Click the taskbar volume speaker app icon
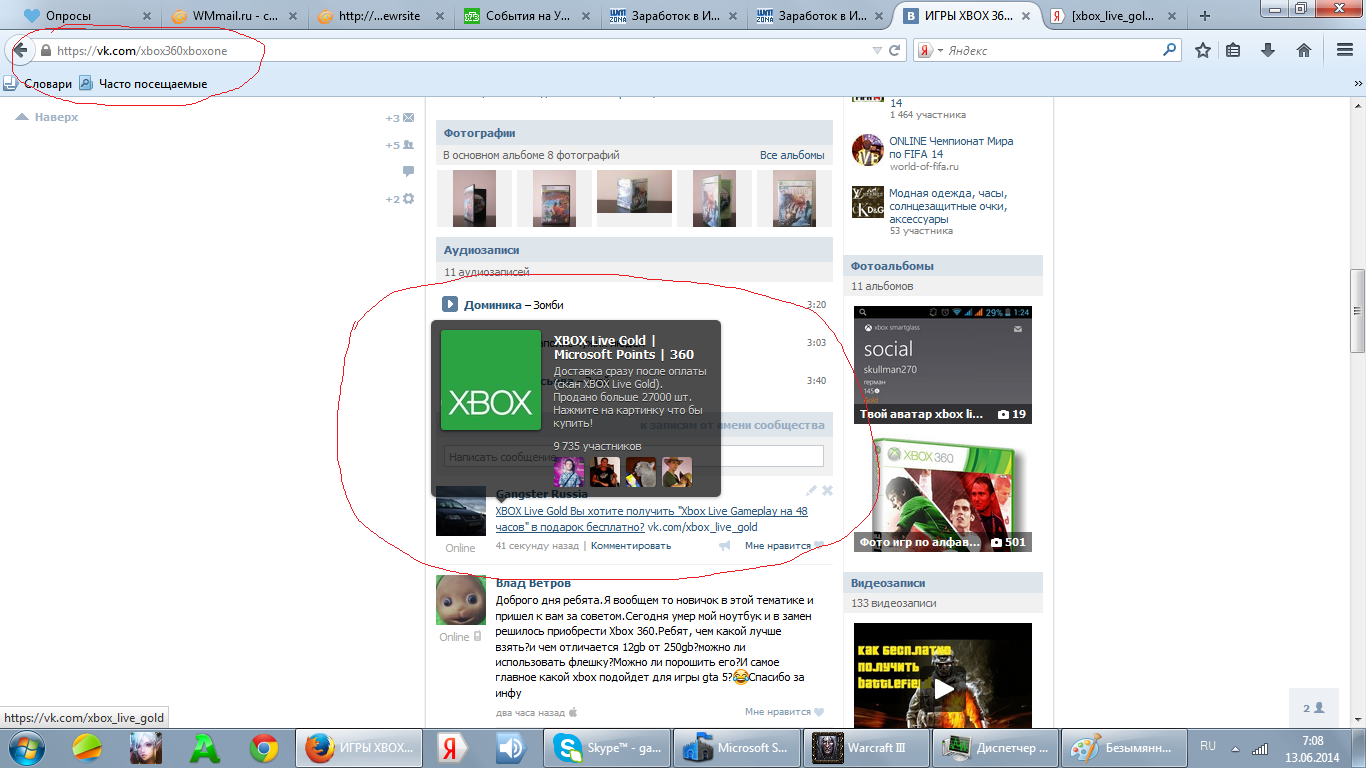This screenshot has width=1366, height=768. tap(511, 747)
